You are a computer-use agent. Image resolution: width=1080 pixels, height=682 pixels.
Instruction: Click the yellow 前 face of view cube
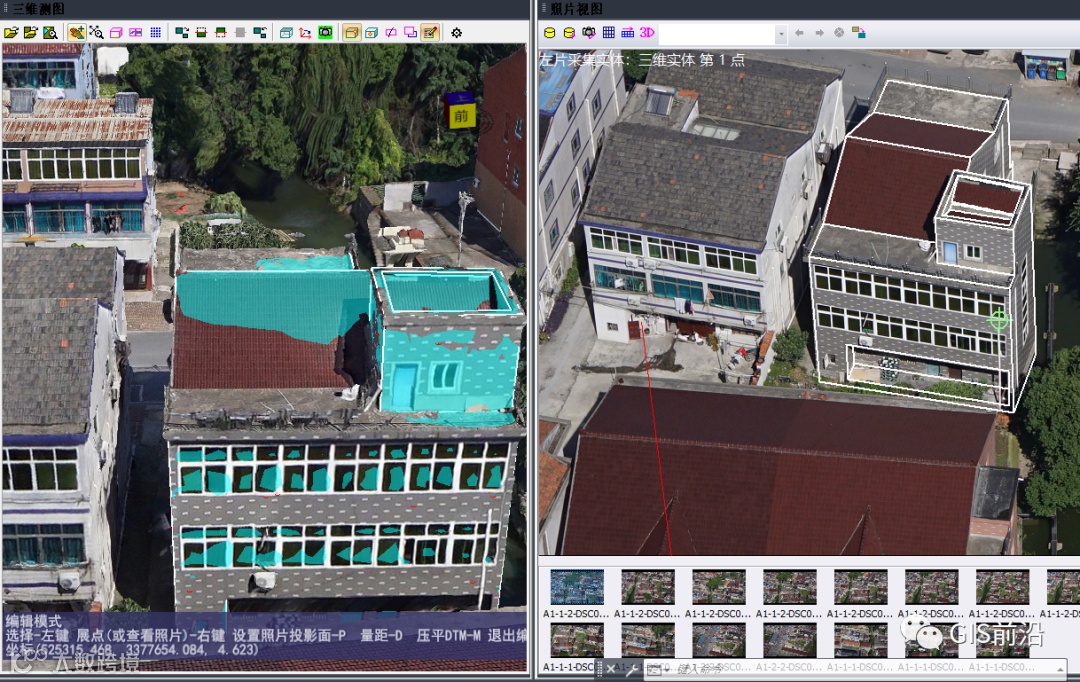[x=461, y=116]
